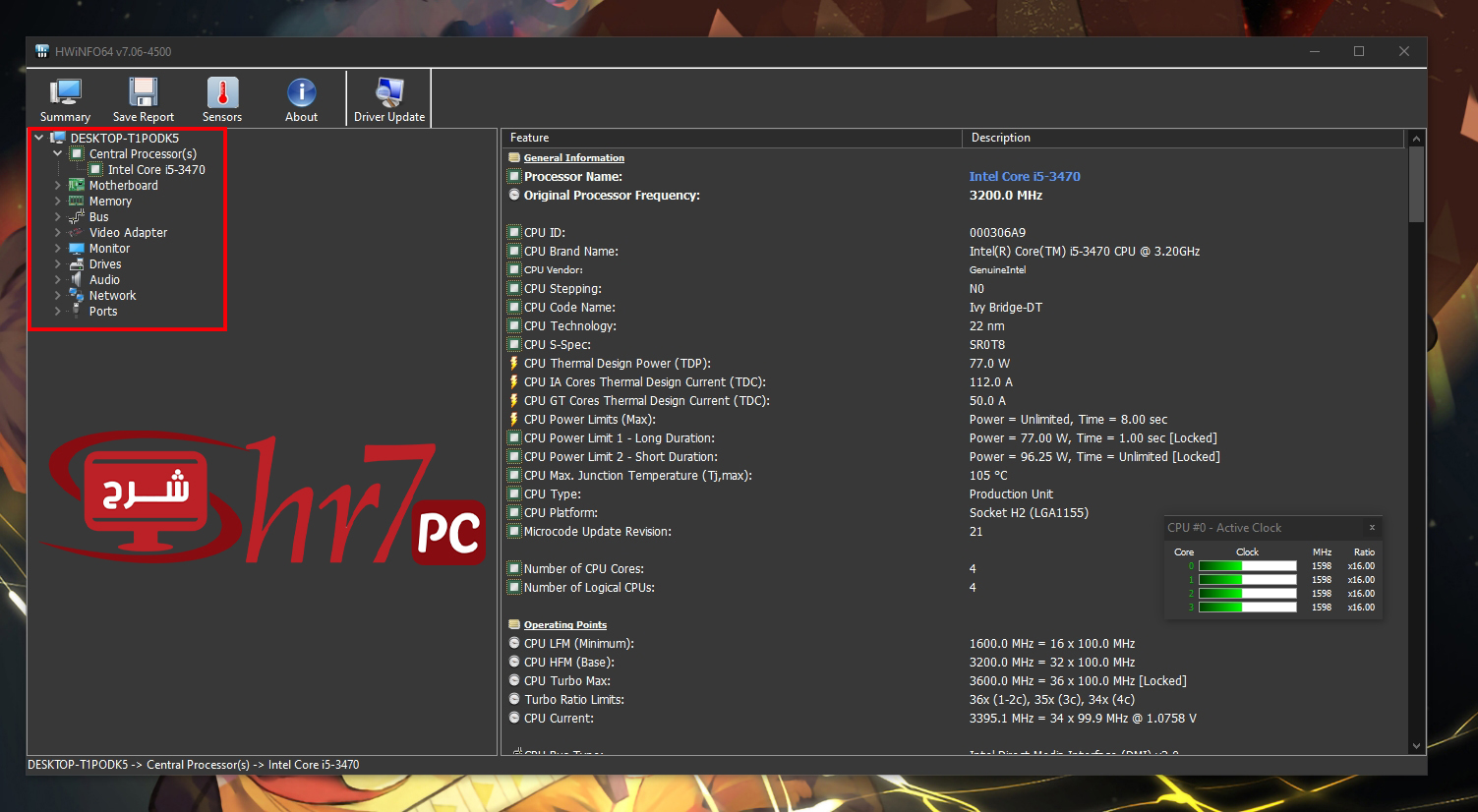Expand the Monitor node

pyautogui.click(x=57, y=248)
